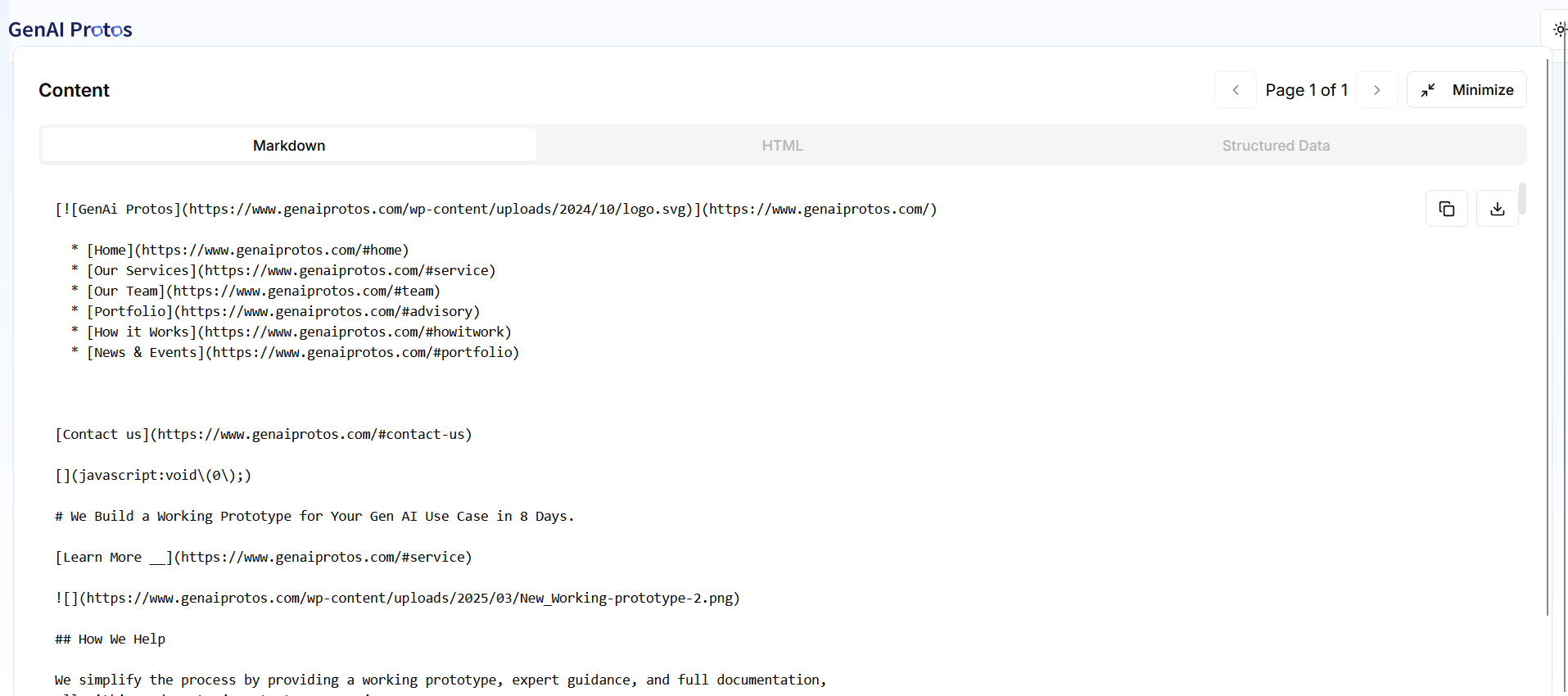Click the '[Learn More __]' markdown line

pyautogui.click(x=264, y=557)
